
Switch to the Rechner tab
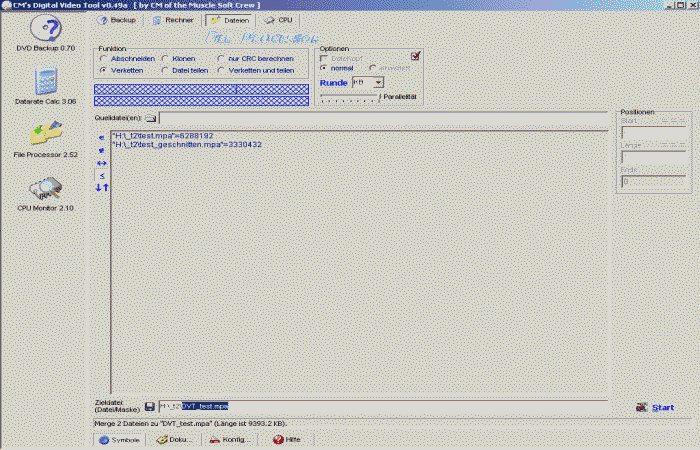[x=172, y=20]
